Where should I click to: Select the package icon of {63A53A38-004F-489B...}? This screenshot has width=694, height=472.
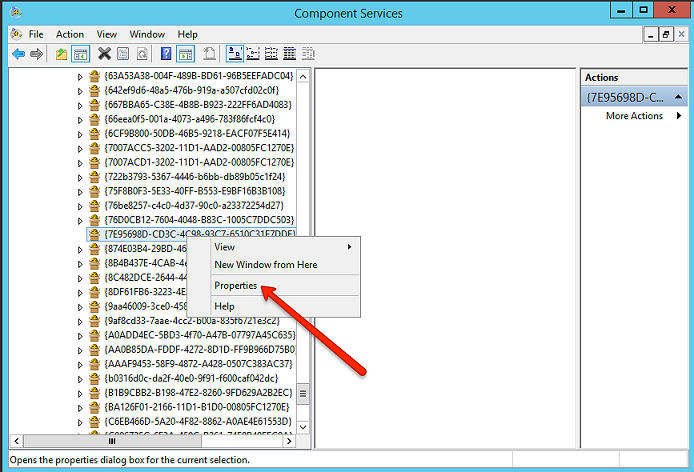95,75
